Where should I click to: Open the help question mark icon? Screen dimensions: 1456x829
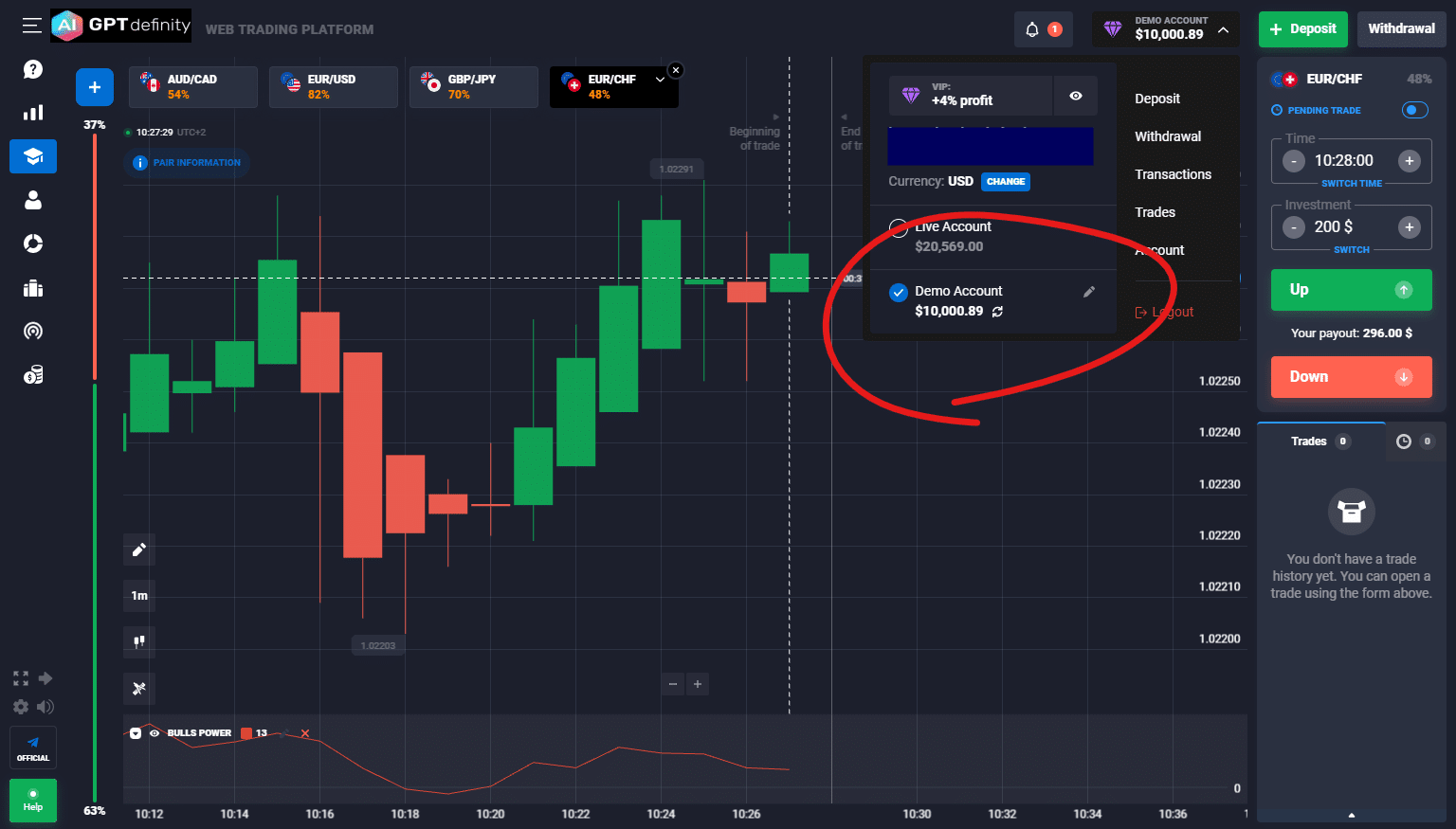(x=33, y=69)
